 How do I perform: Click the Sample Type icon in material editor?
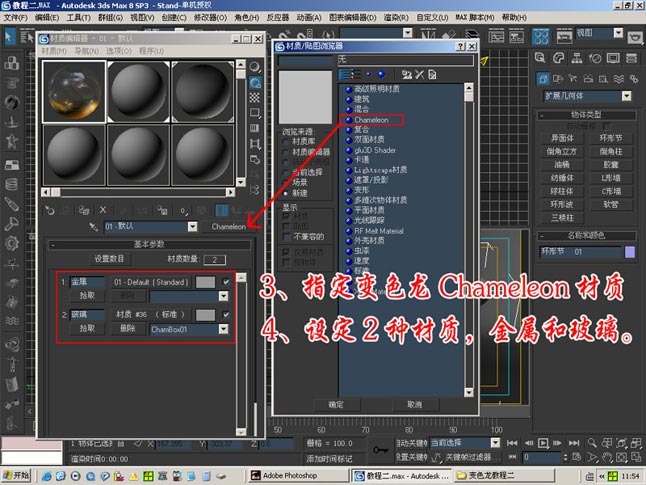255,67
